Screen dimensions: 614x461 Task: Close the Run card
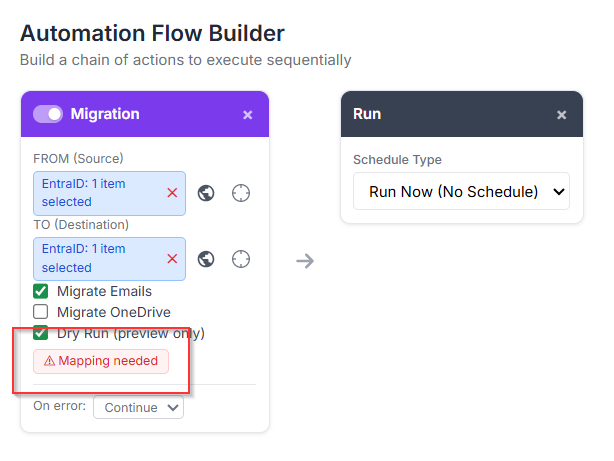[x=562, y=115]
